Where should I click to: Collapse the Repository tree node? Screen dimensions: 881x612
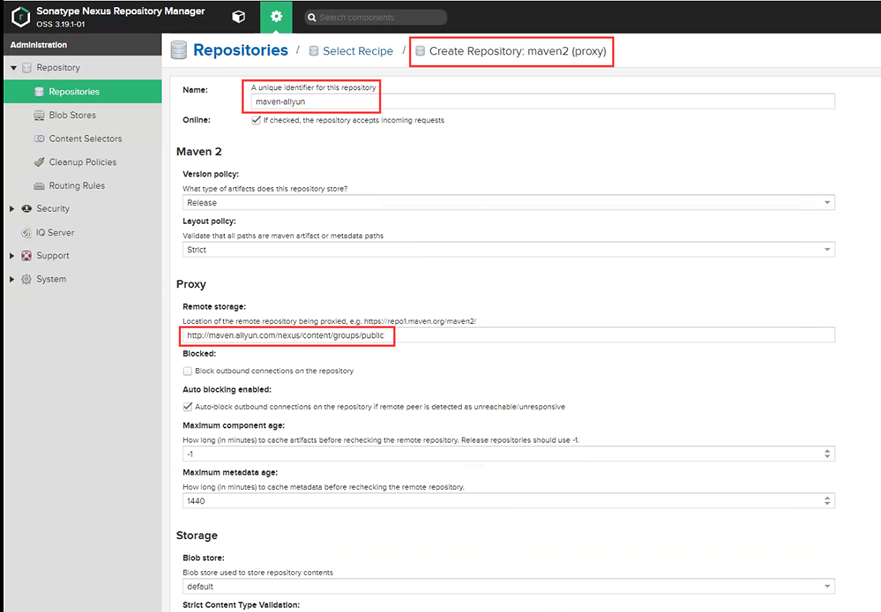pos(13,68)
